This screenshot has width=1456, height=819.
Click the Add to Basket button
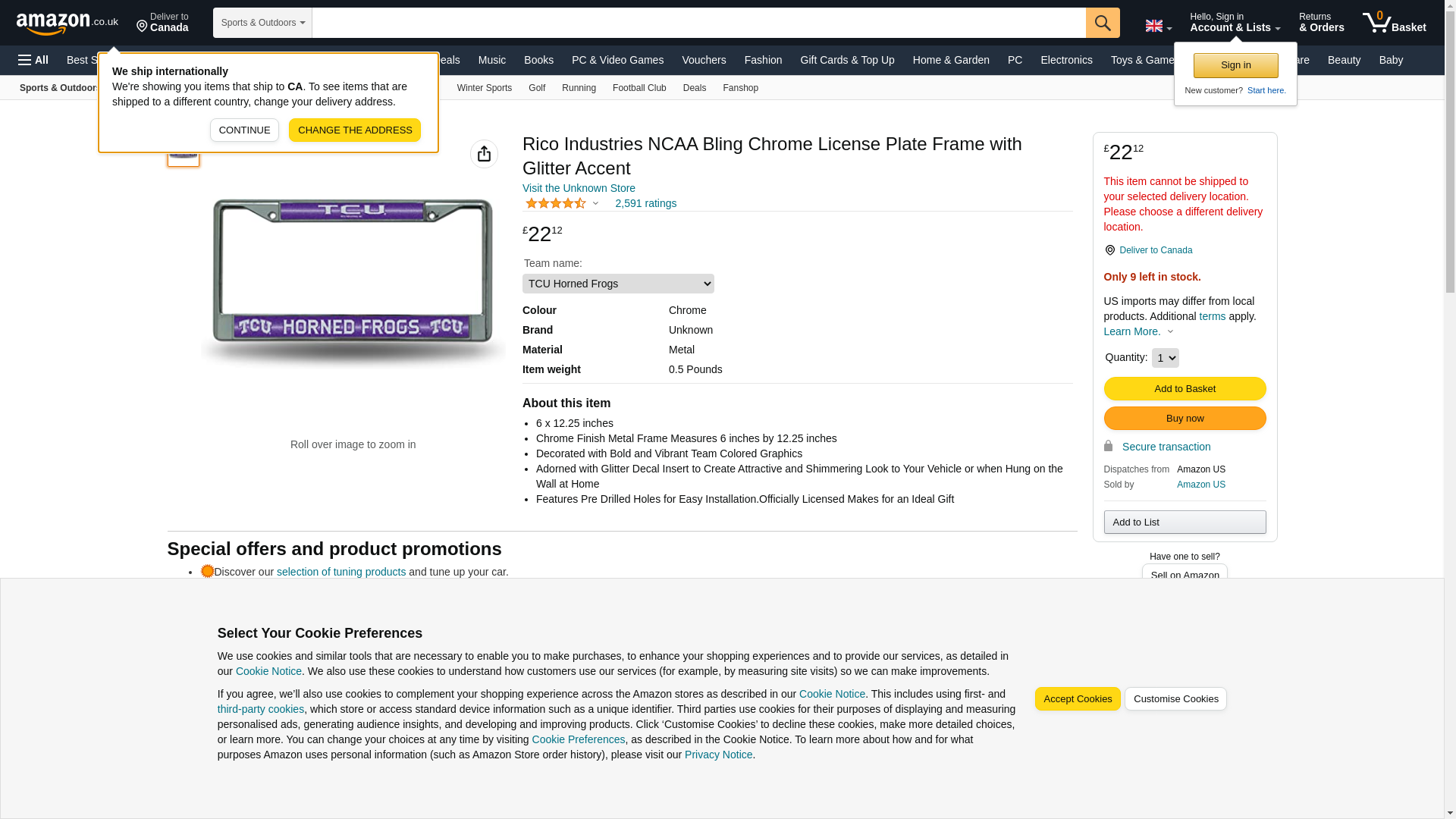click(1185, 388)
